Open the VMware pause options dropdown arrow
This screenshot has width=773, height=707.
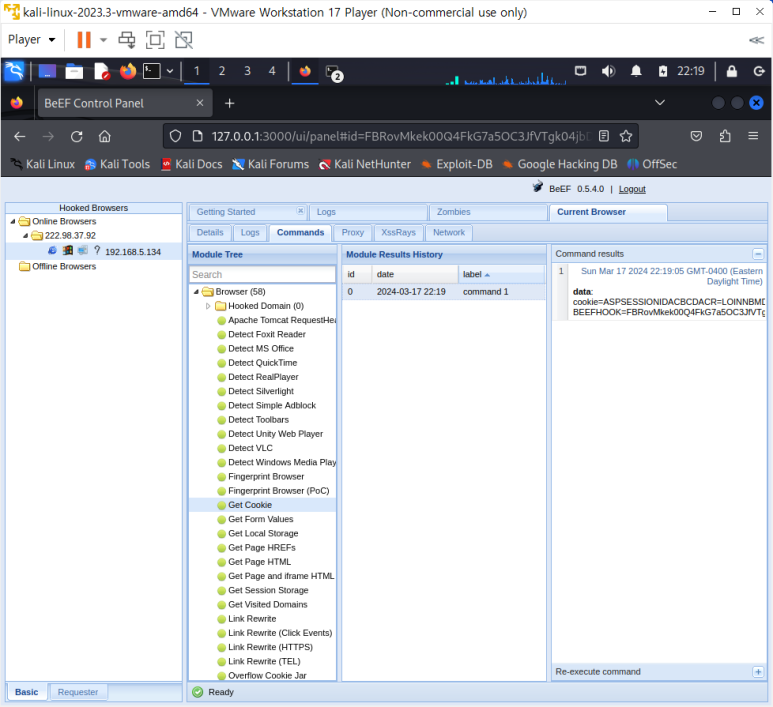click(x=103, y=40)
